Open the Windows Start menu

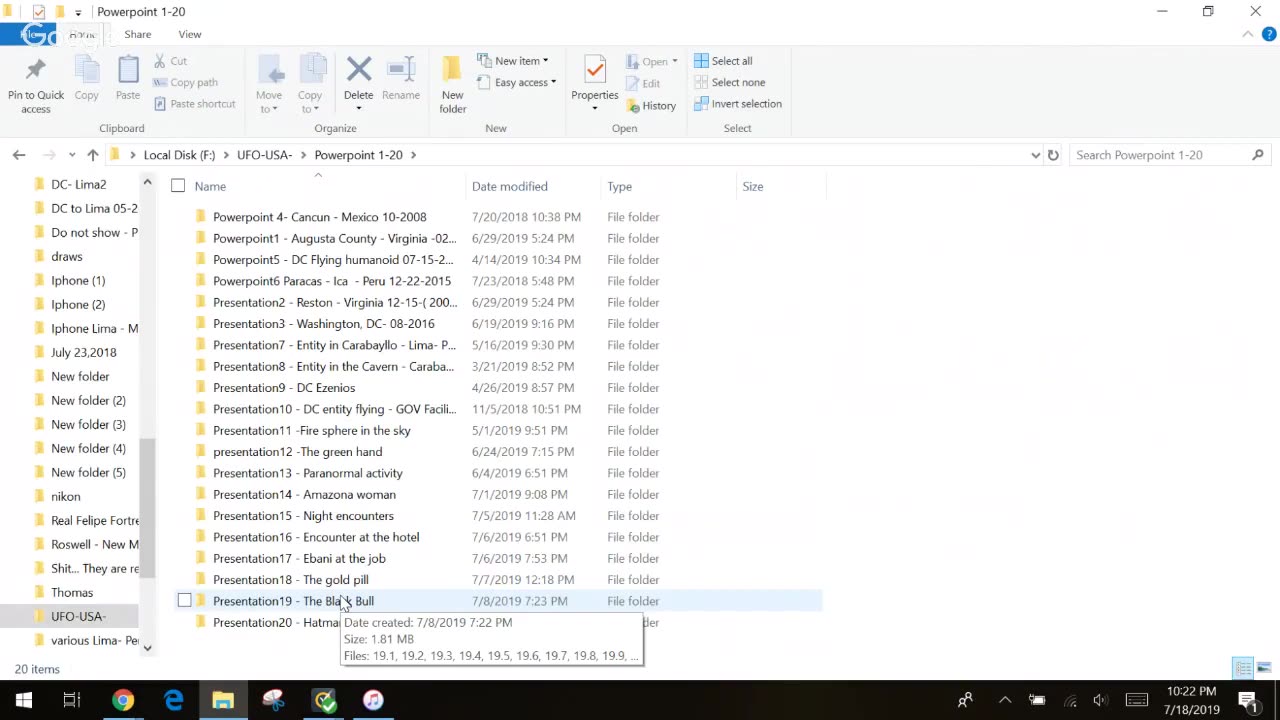click(23, 700)
